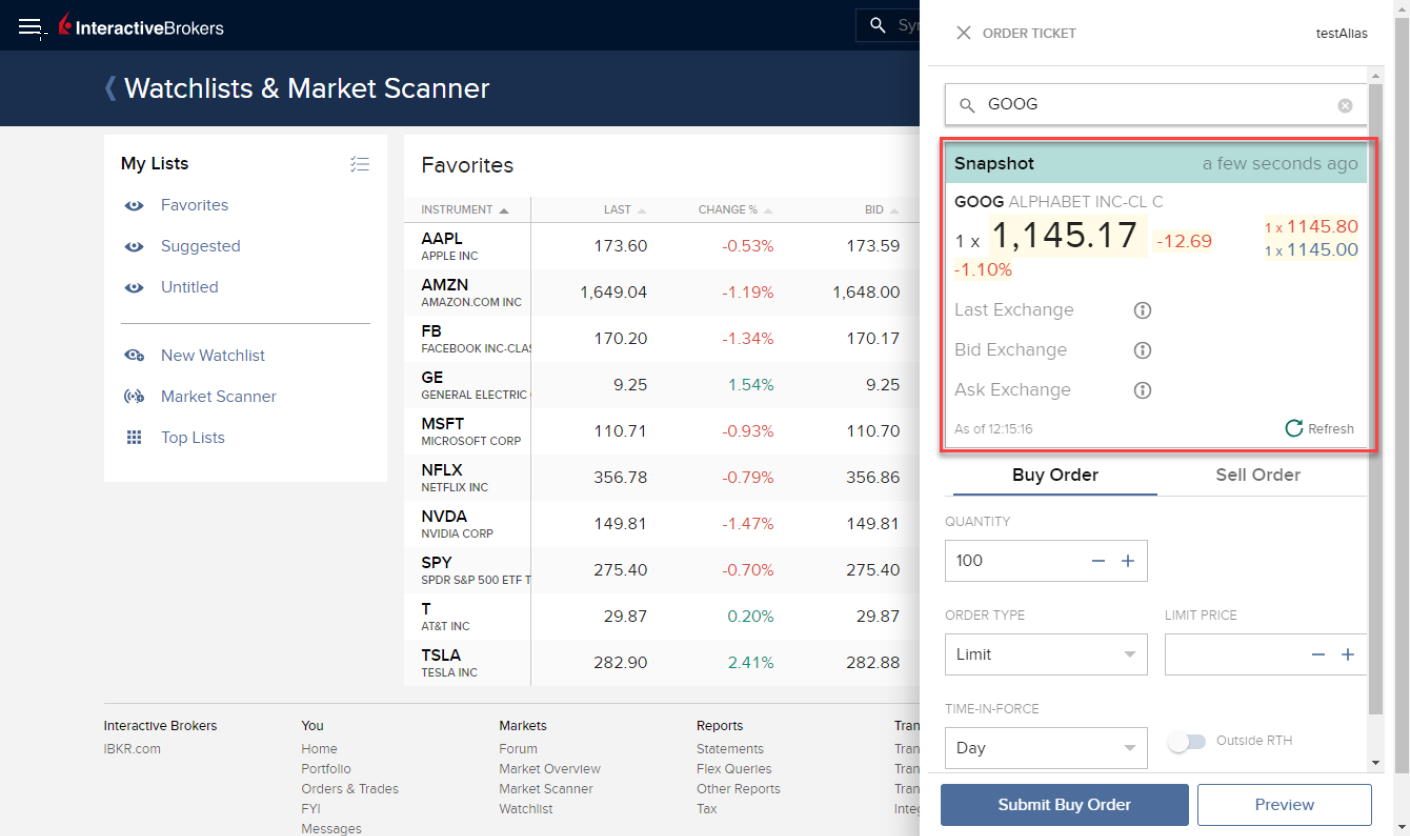Open the Market Overview footer link
Screen dimensions: 1410x836
pos(550,769)
